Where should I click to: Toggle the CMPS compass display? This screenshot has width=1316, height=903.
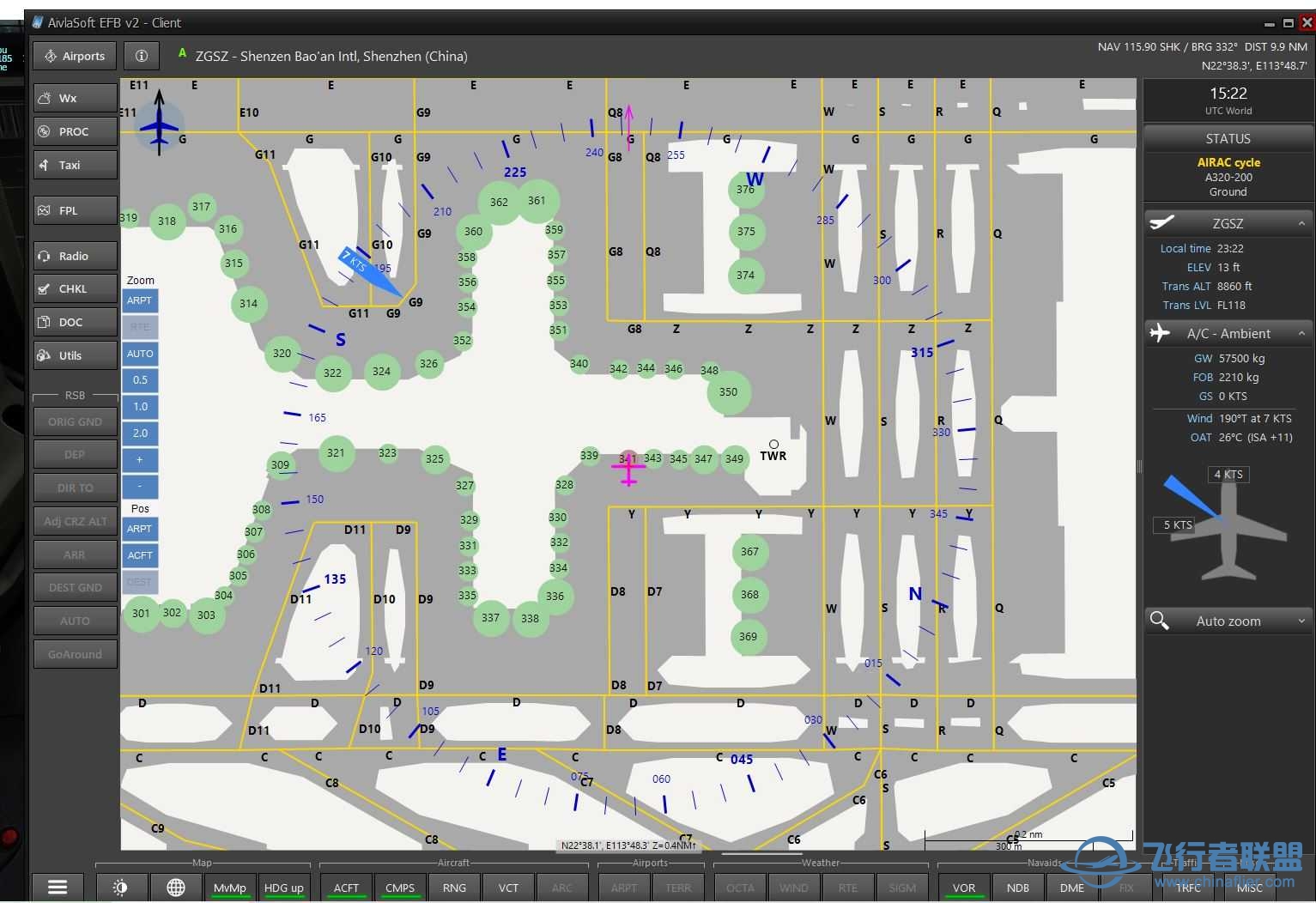point(400,888)
